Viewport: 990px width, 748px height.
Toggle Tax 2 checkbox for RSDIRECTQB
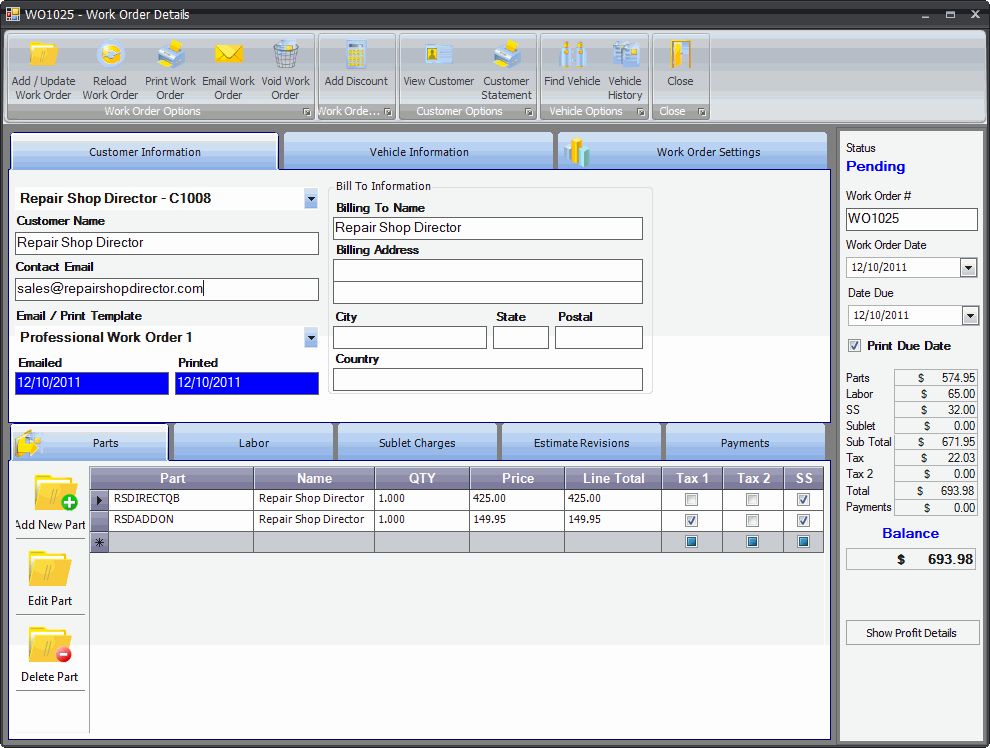tap(752, 500)
